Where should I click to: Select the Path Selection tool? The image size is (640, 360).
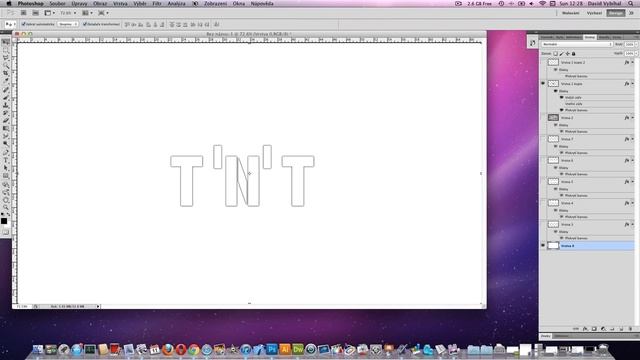point(6,168)
